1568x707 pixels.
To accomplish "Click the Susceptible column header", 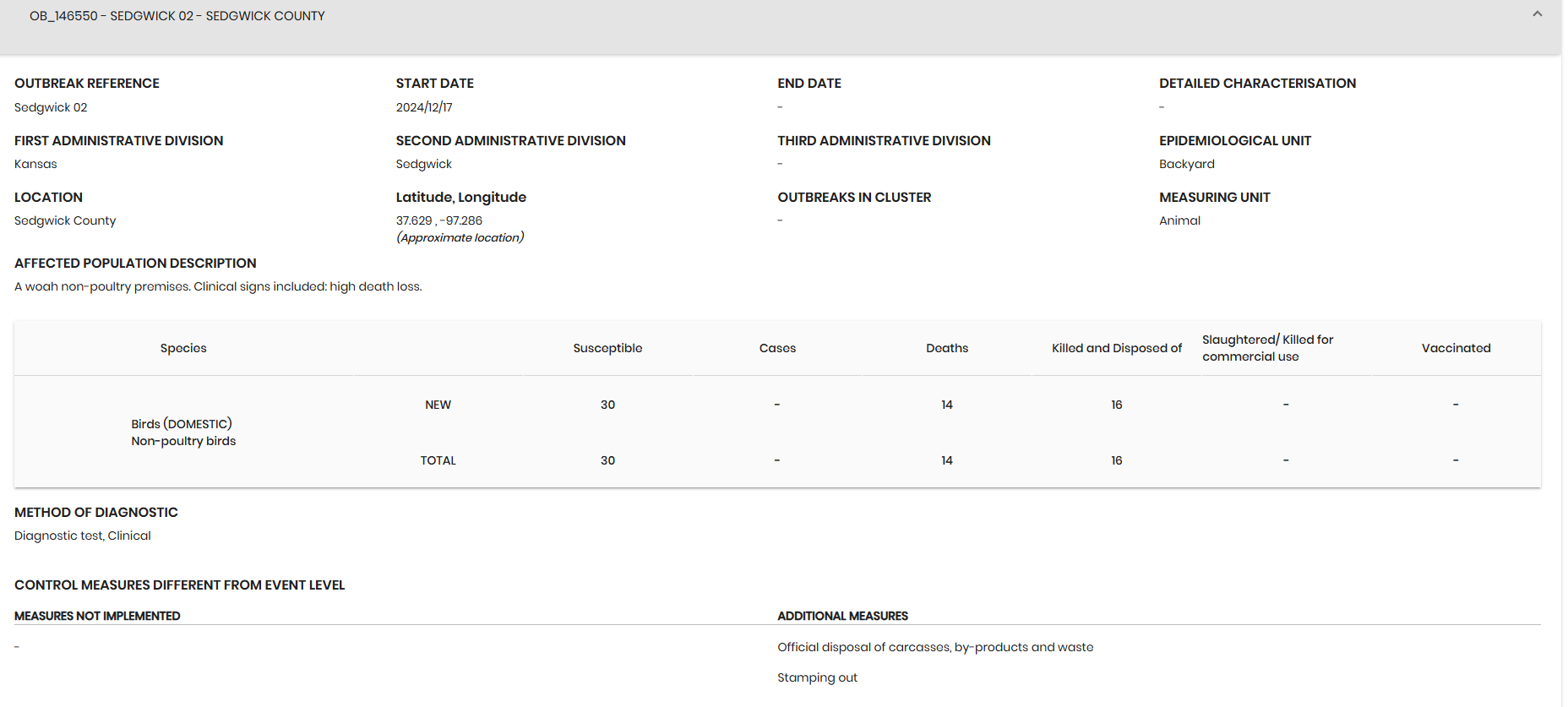I will (x=607, y=348).
